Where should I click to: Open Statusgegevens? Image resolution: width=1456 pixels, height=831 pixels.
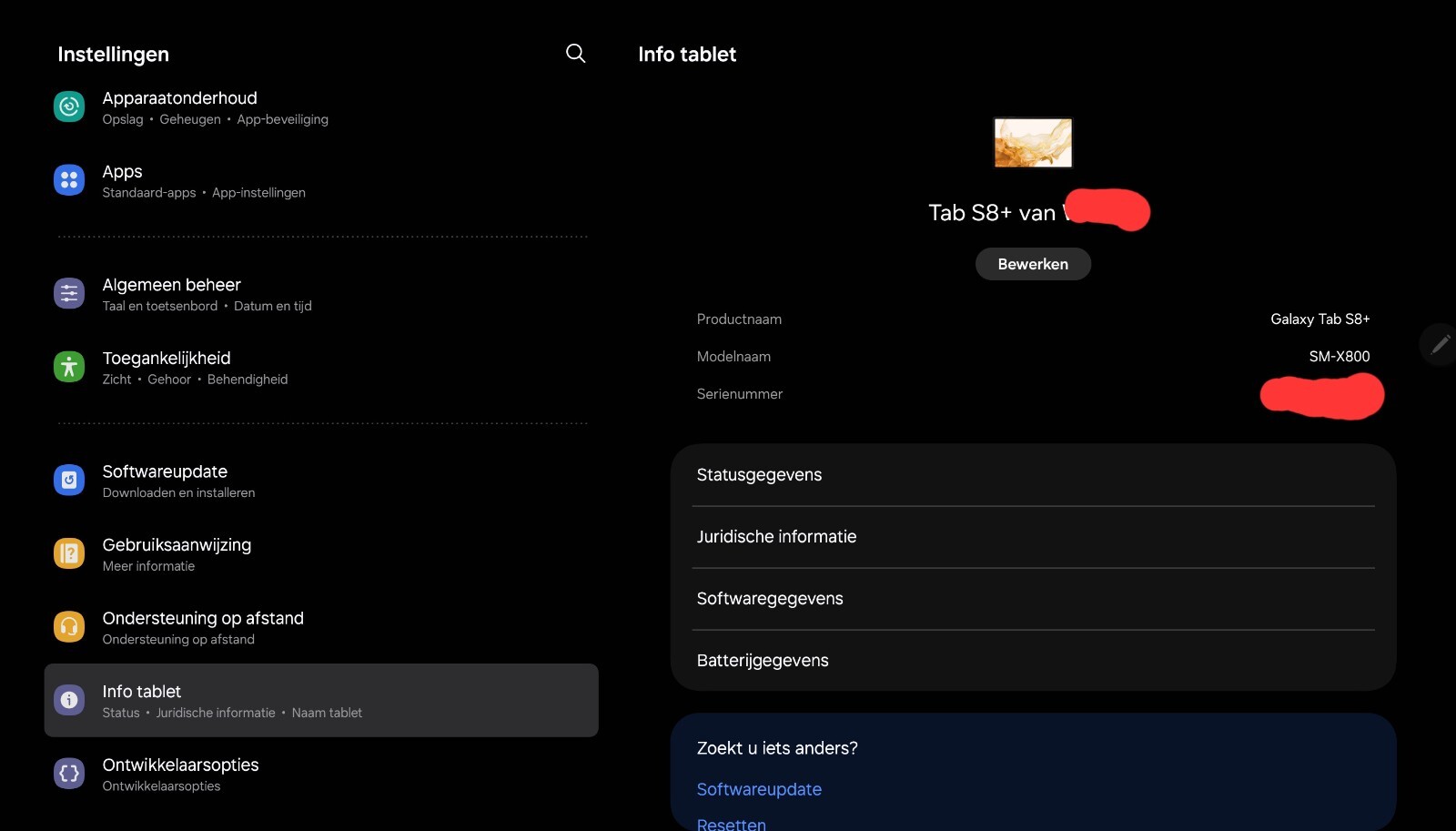pos(1033,475)
